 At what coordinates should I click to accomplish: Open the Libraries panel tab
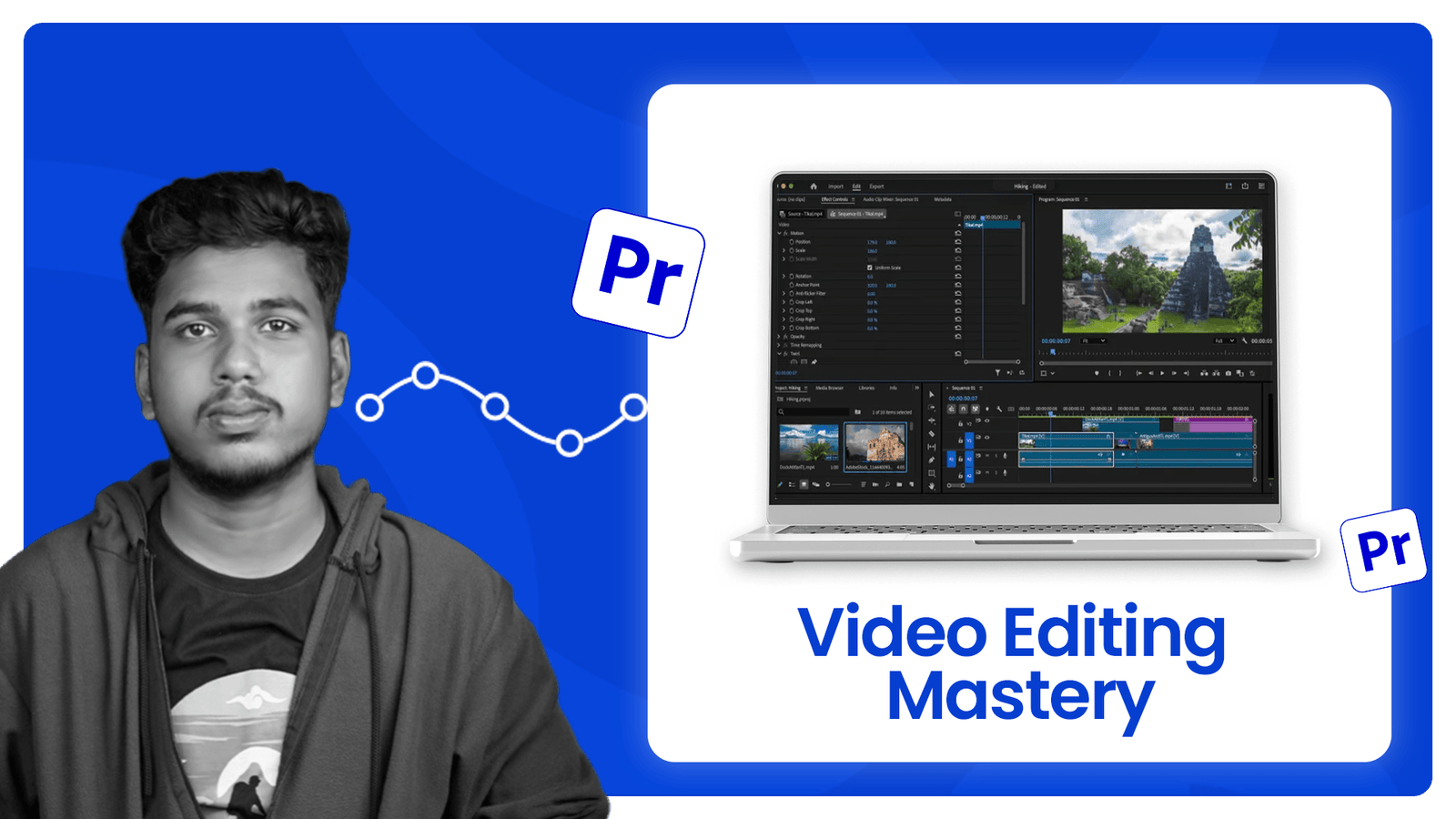[866, 388]
